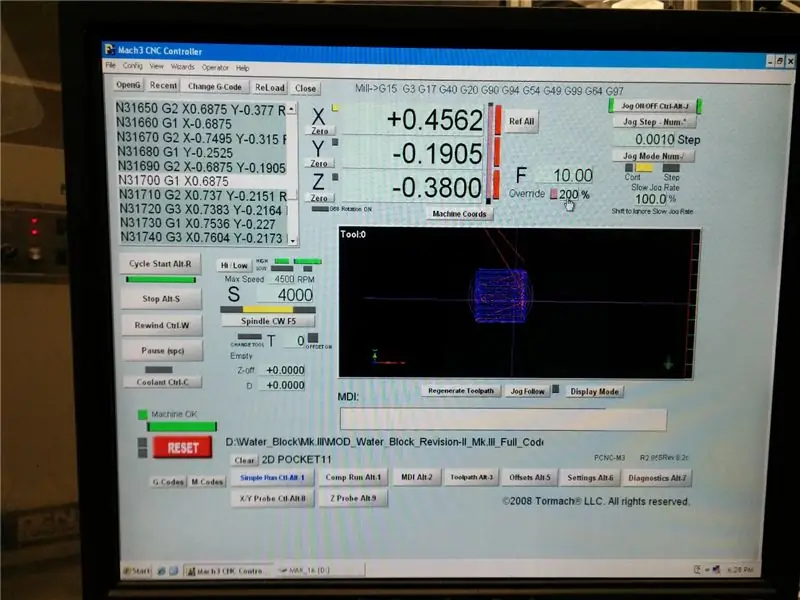Select G-code line N31700 G1 X0.6875
This screenshot has height=600, width=800.
click(x=203, y=181)
